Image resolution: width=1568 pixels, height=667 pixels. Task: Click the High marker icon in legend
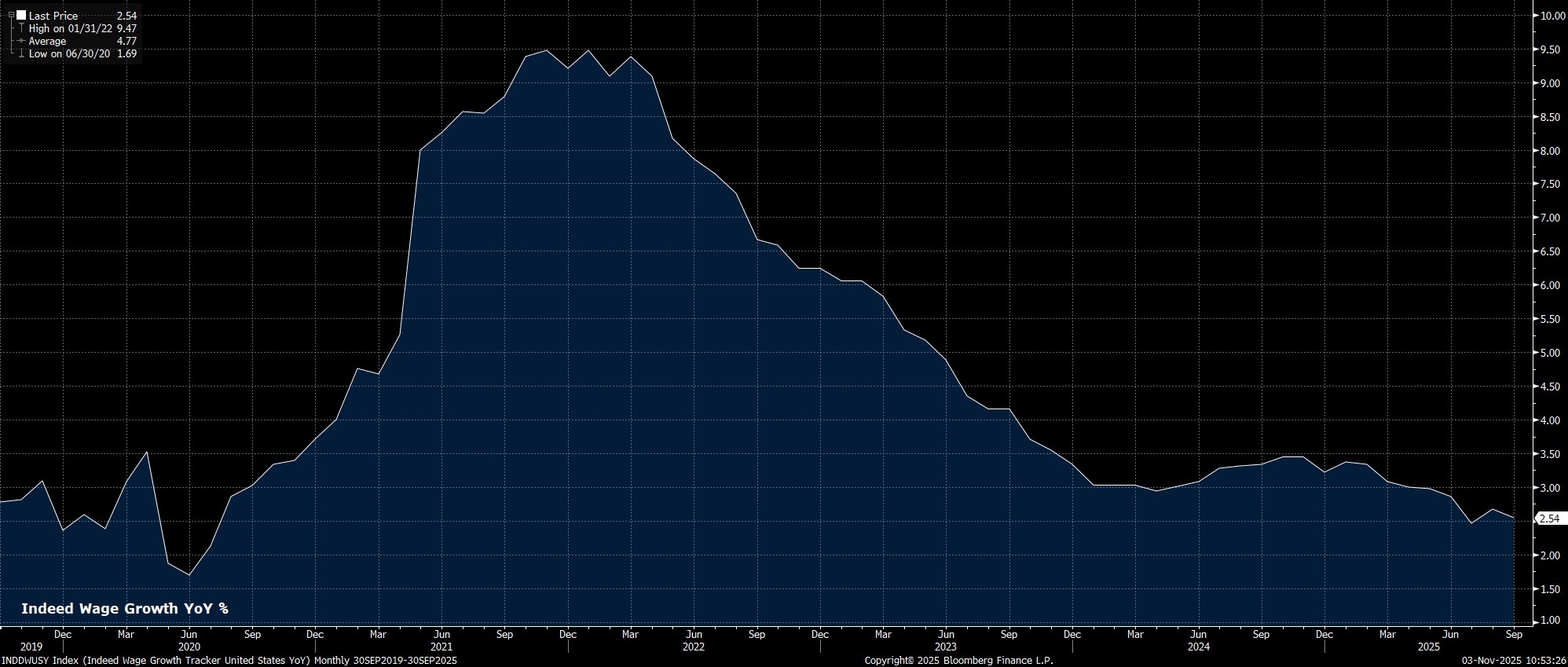click(x=21, y=28)
